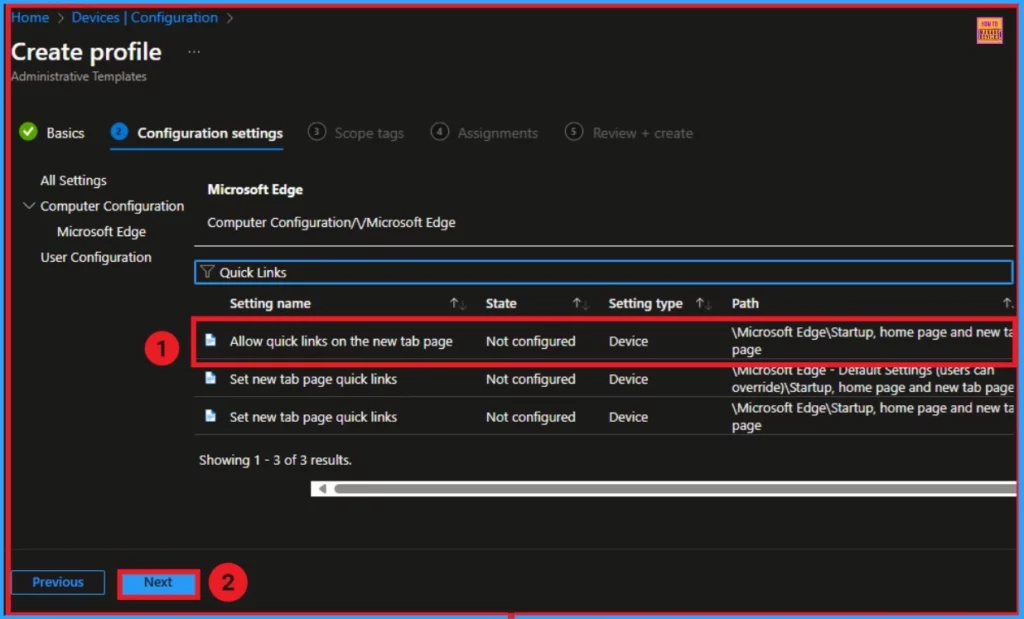Screen dimensions: 1024x619
Task: Switch to the Scope tags step
Action: point(356,133)
